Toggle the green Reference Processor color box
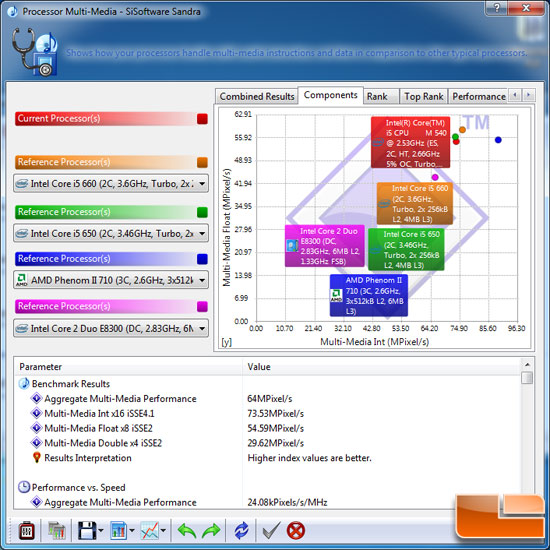 pos(202,212)
